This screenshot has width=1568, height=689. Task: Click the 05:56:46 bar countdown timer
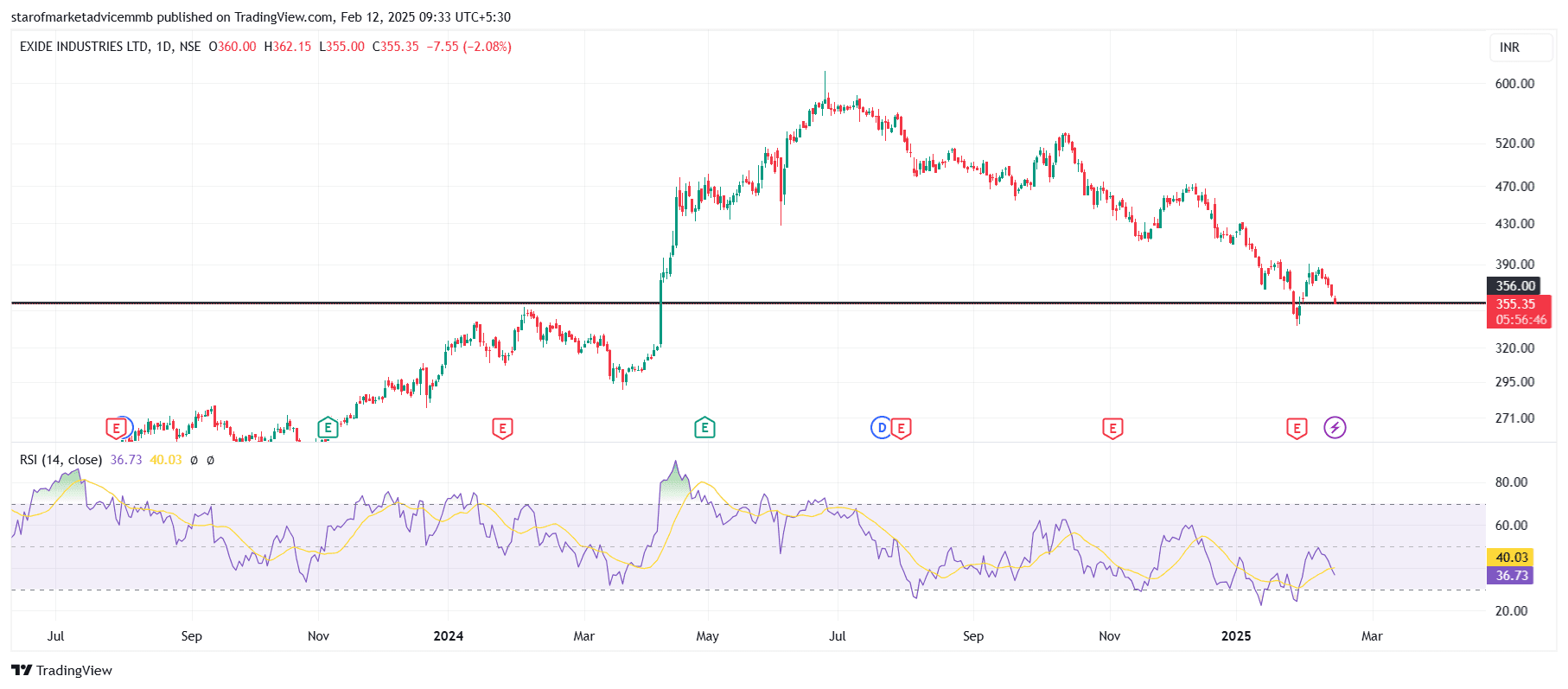1521,320
